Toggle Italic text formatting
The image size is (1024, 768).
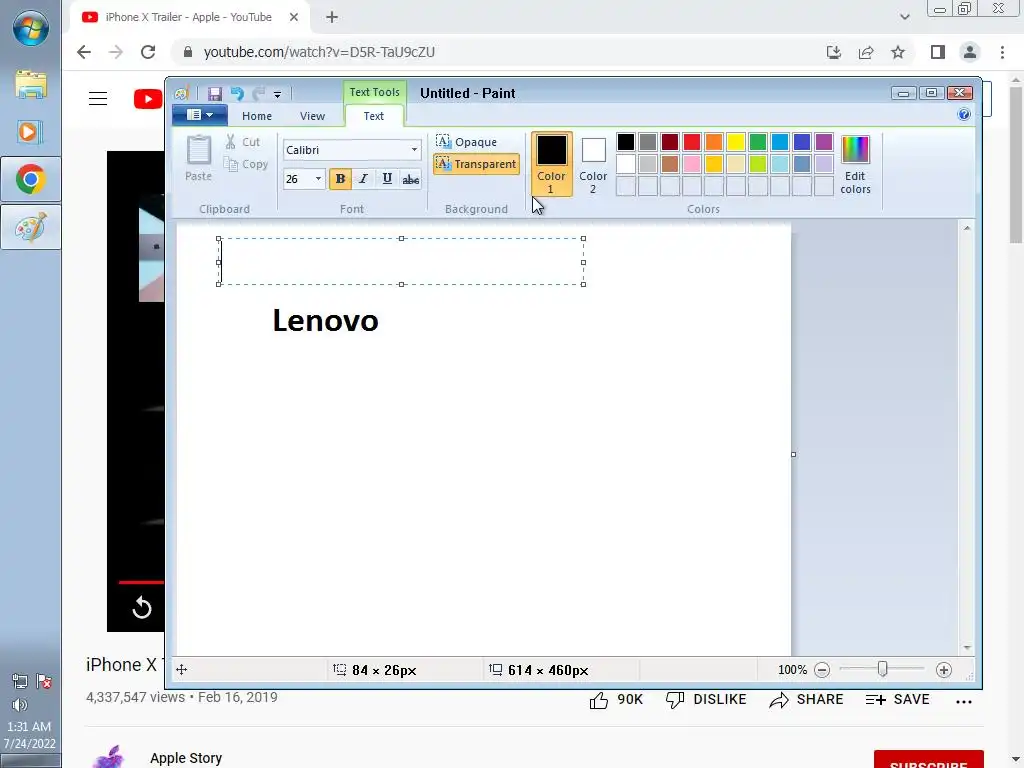coord(364,178)
